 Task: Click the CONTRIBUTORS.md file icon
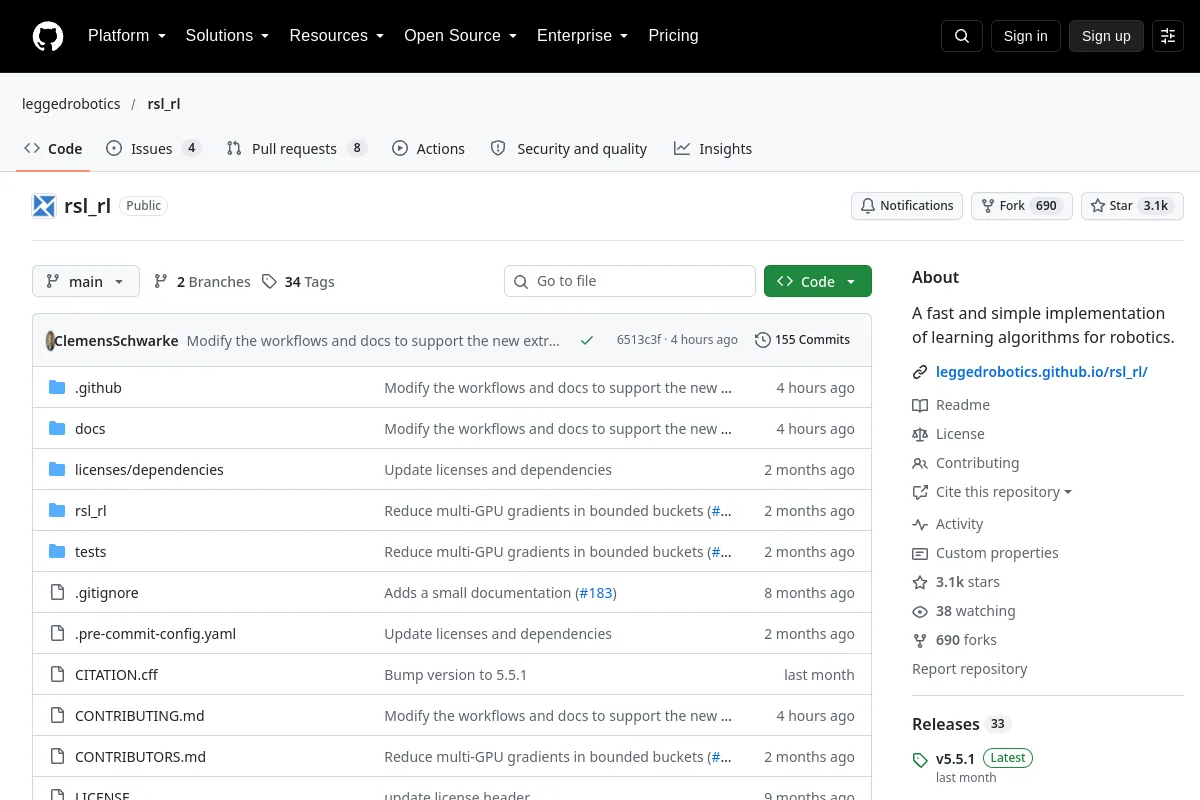click(x=57, y=757)
